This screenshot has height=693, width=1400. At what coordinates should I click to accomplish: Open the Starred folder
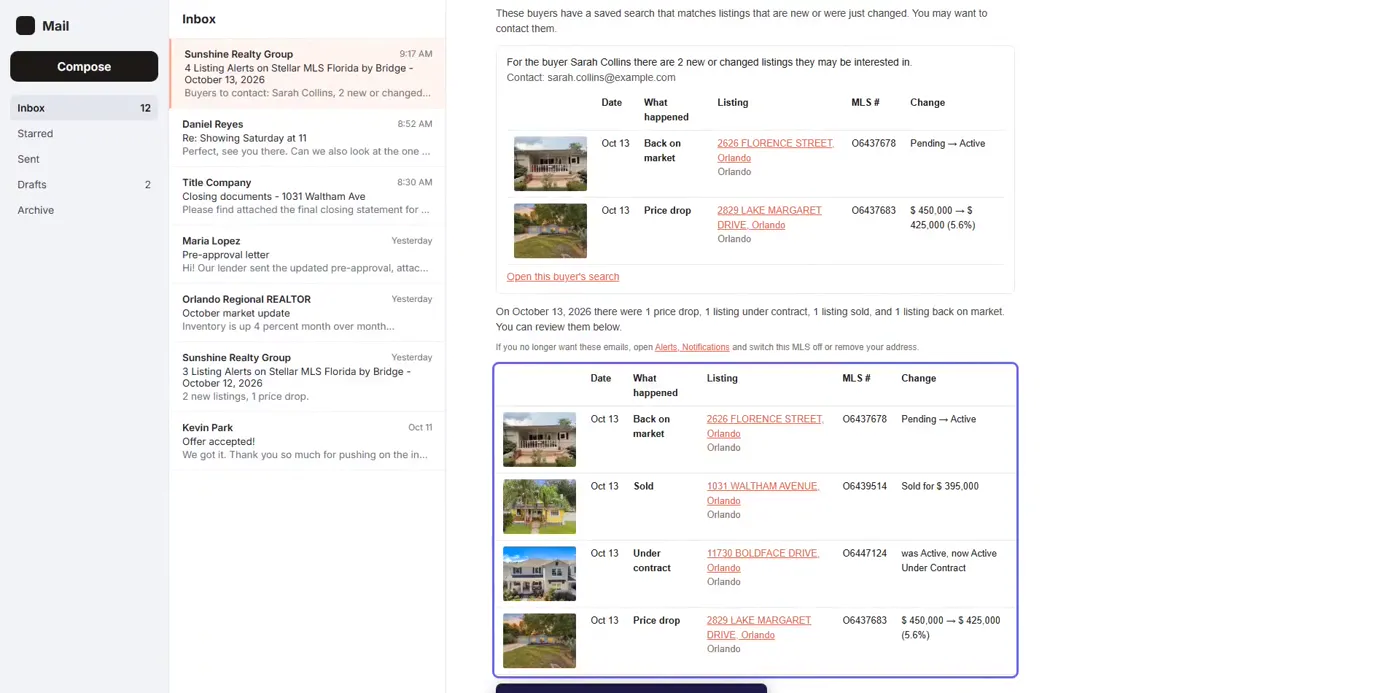(84, 133)
